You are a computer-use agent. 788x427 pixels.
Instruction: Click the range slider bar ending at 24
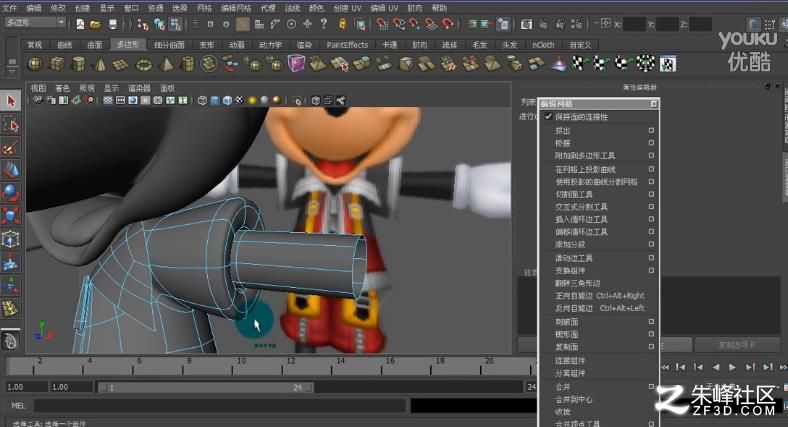point(206,387)
